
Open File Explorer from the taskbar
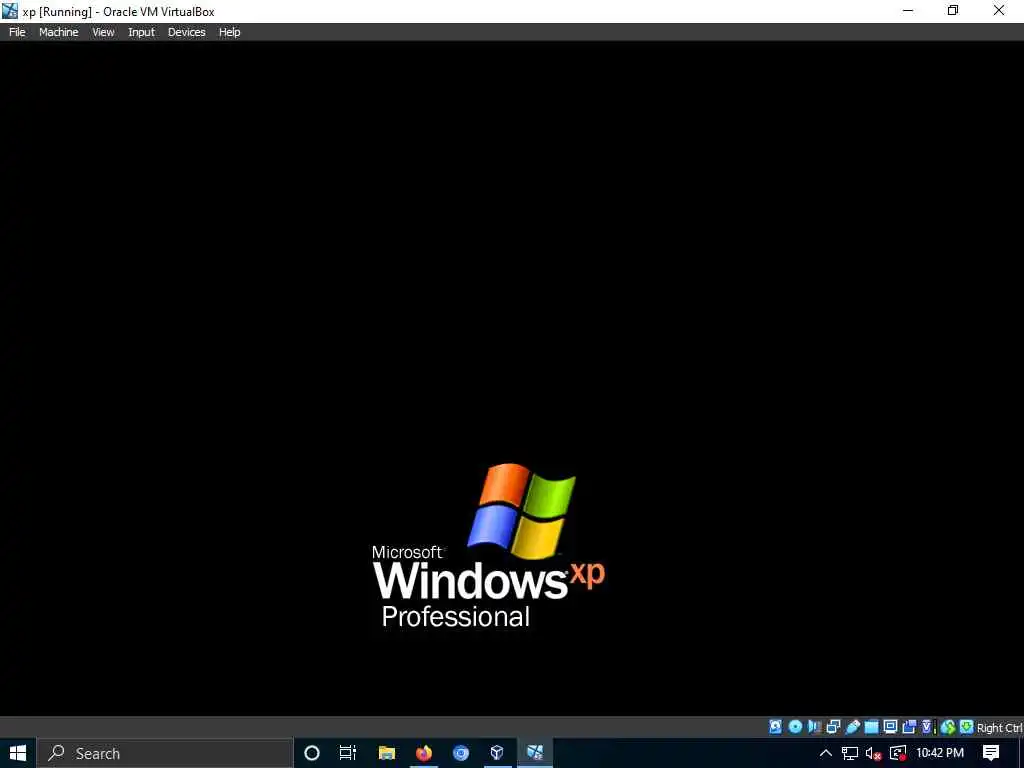(387, 753)
